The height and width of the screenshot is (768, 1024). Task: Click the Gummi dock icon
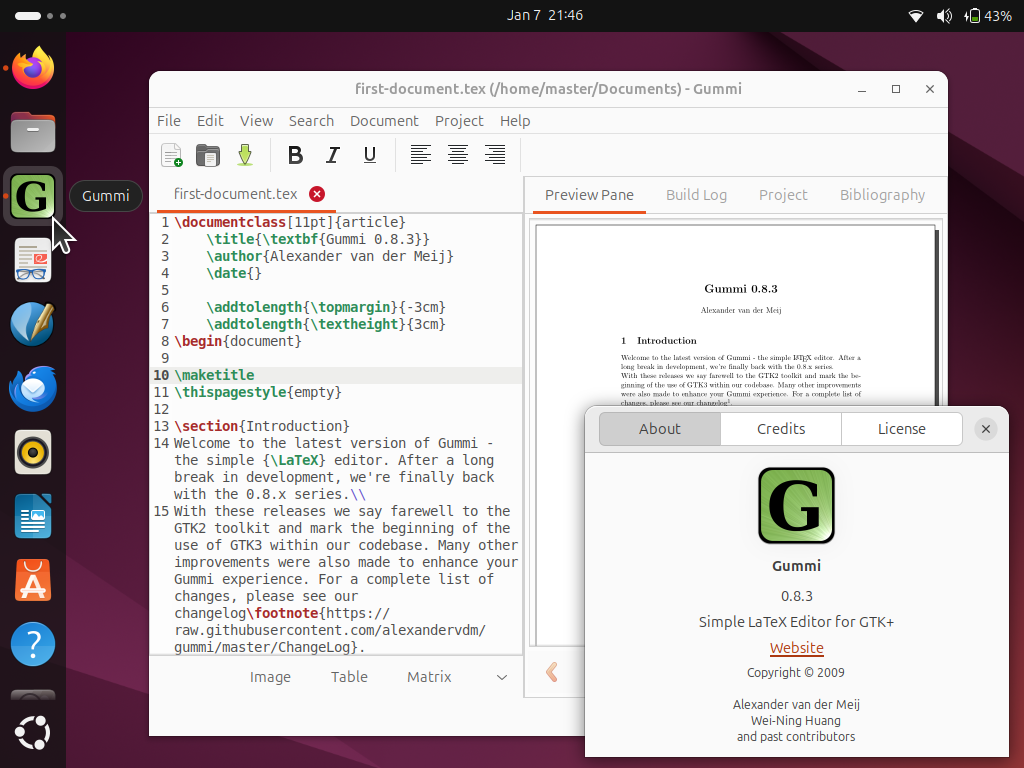click(33, 196)
